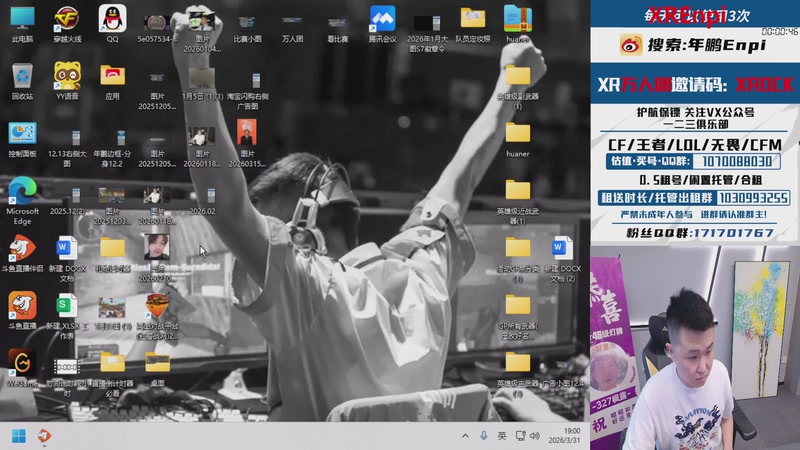
Task: Switch the 英 input method indicator
Action: [502, 436]
